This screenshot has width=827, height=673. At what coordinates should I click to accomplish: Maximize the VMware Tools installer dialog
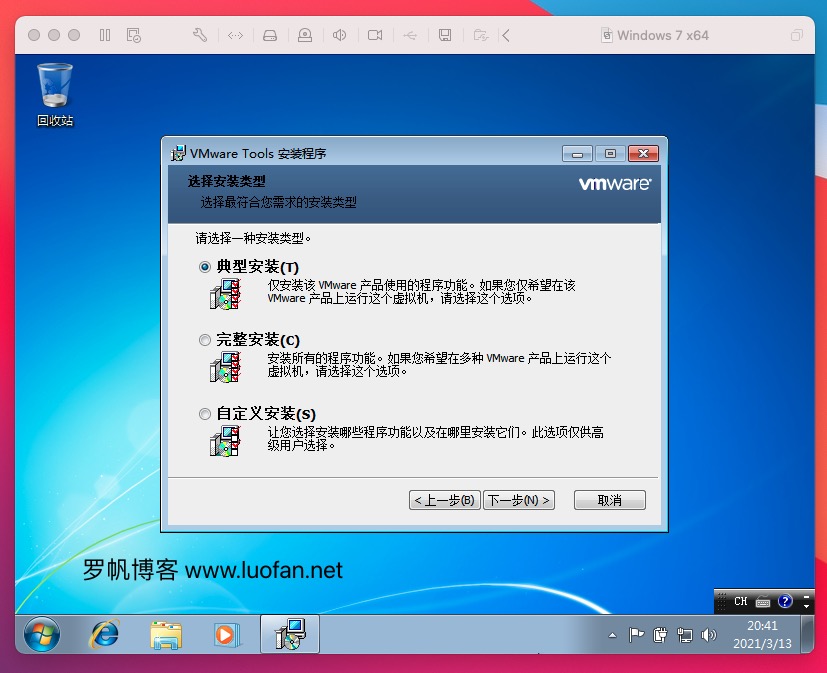[610, 153]
